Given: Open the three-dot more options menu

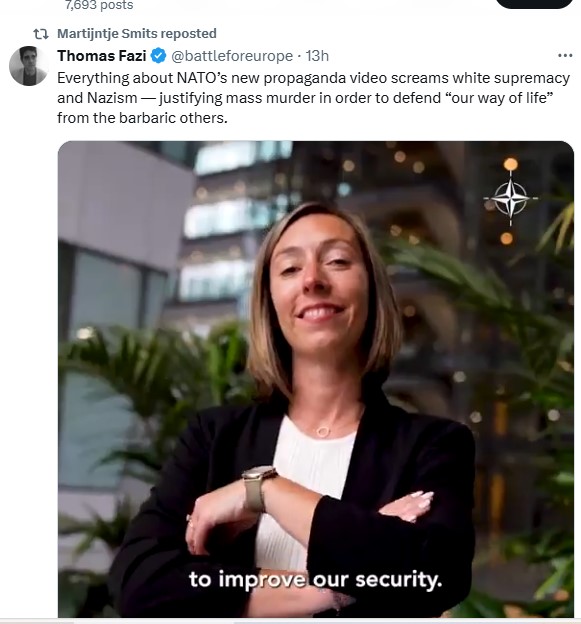Looking at the screenshot, I should pyautogui.click(x=565, y=56).
